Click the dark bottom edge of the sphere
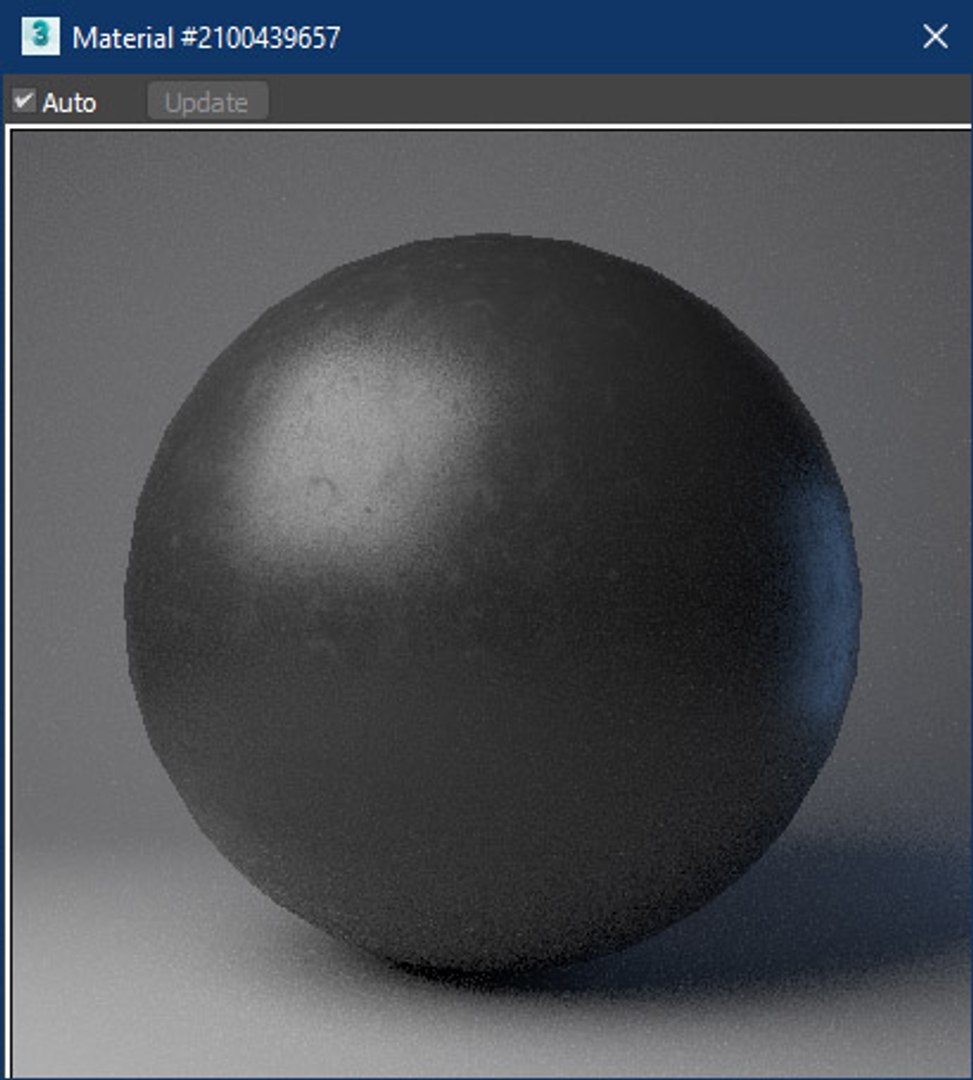The height and width of the screenshot is (1080, 973). pyautogui.click(x=482, y=954)
